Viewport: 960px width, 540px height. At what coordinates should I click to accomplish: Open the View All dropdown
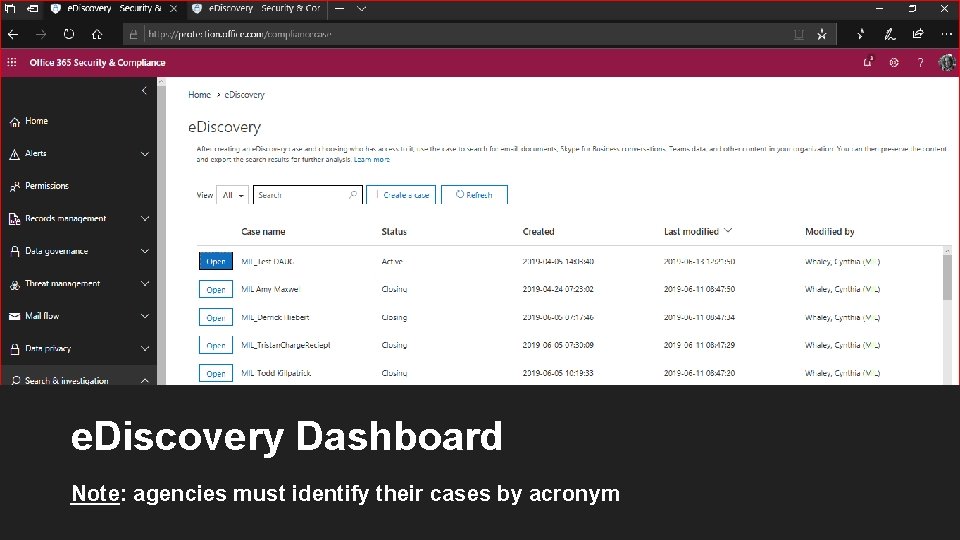click(232, 195)
